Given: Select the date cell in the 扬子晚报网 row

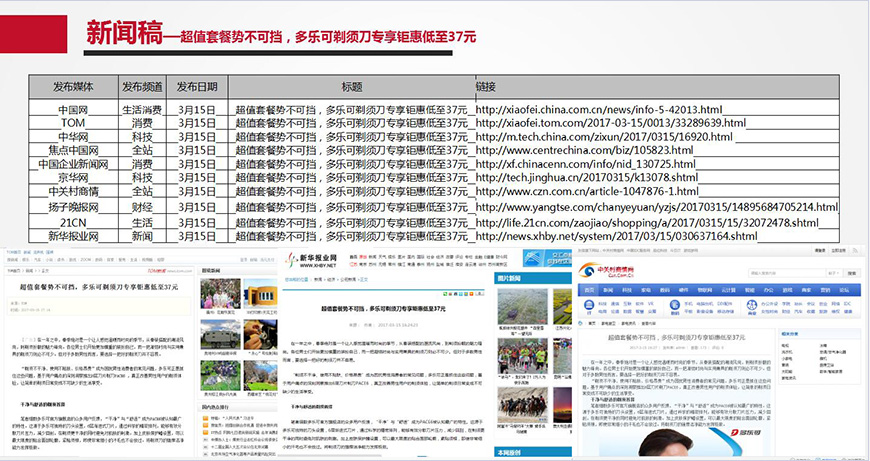Looking at the screenshot, I should 197,207.
